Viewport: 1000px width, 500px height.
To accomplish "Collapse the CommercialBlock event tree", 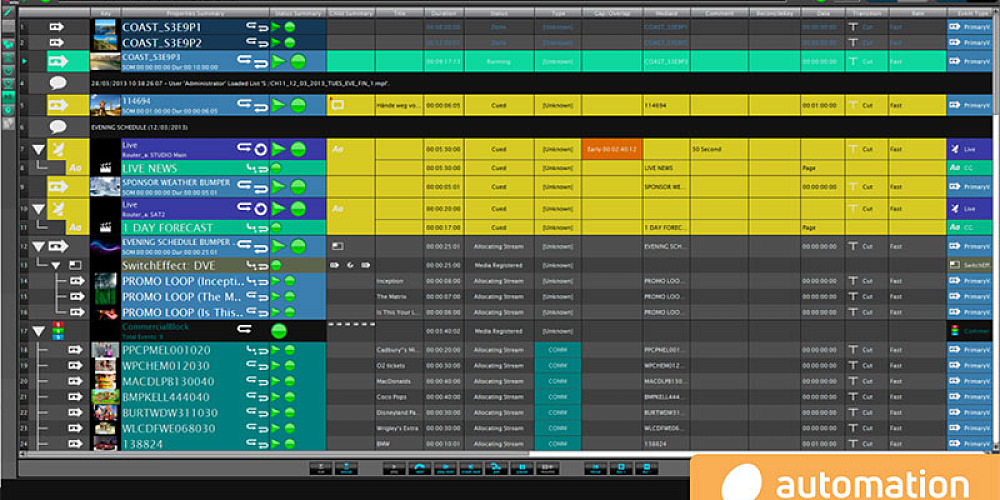I will pyautogui.click(x=39, y=331).
